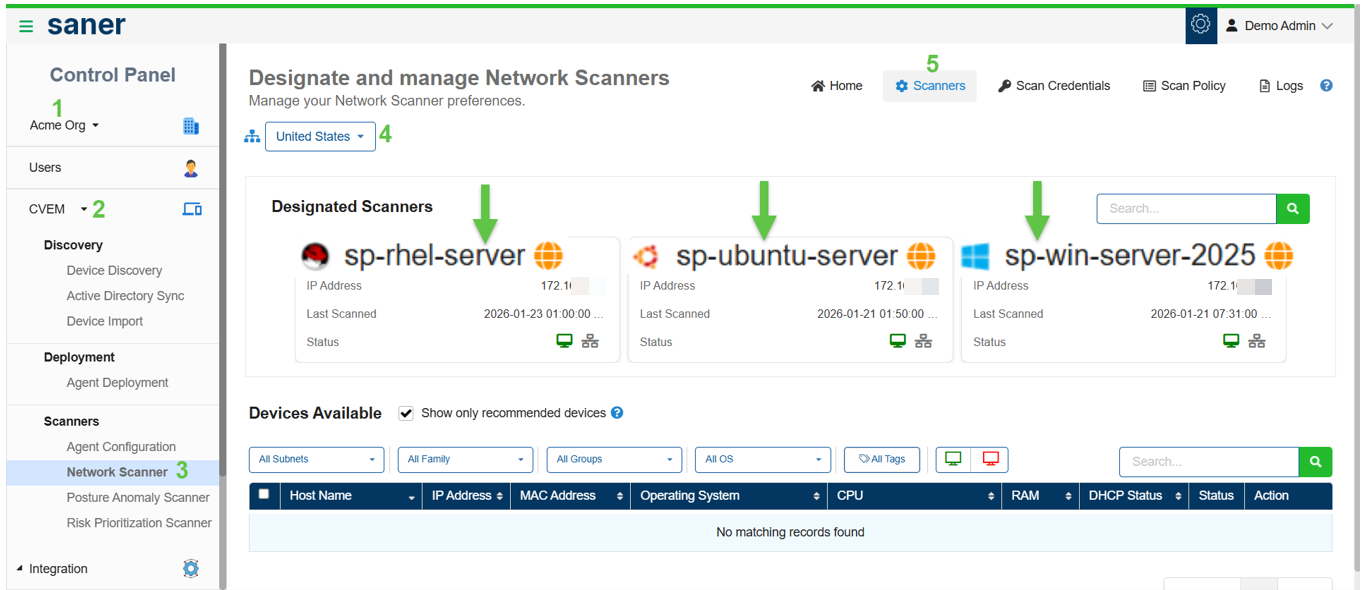
Task: Click the devices icon beside CVEM
Action: point(192,209)
